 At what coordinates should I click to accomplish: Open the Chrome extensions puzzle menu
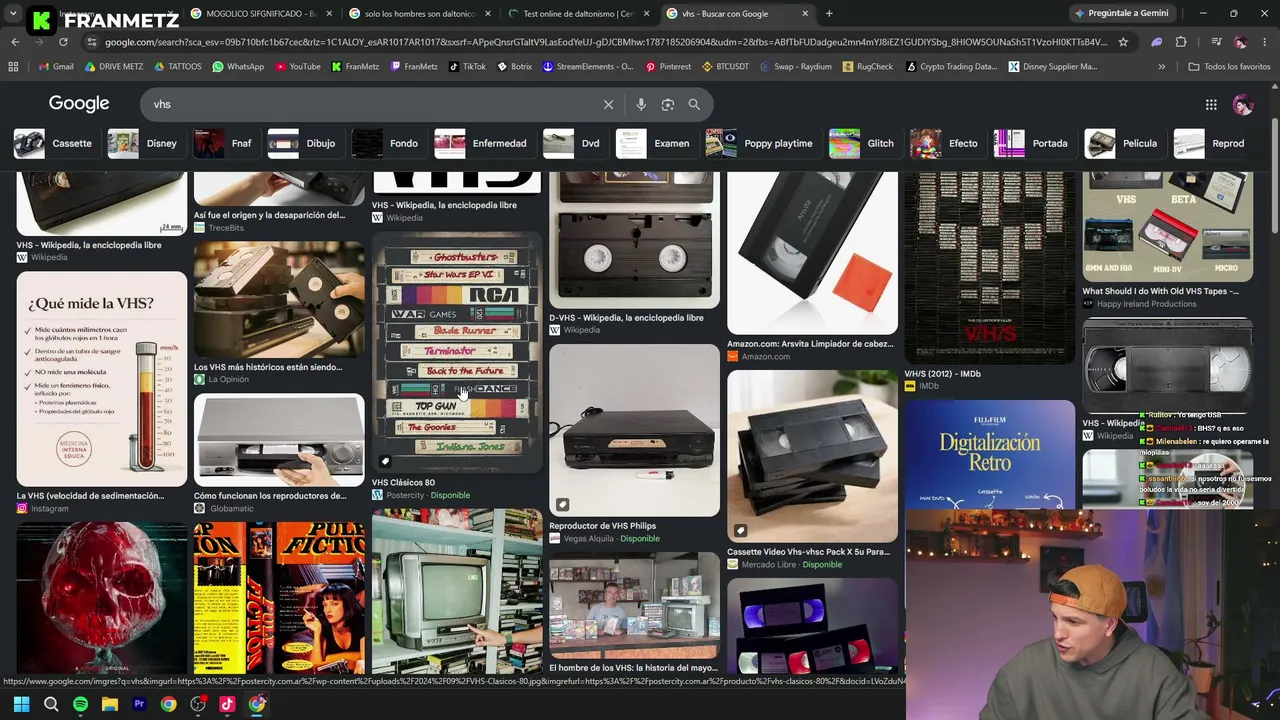pyautogui.click(x=1181, y=42)
